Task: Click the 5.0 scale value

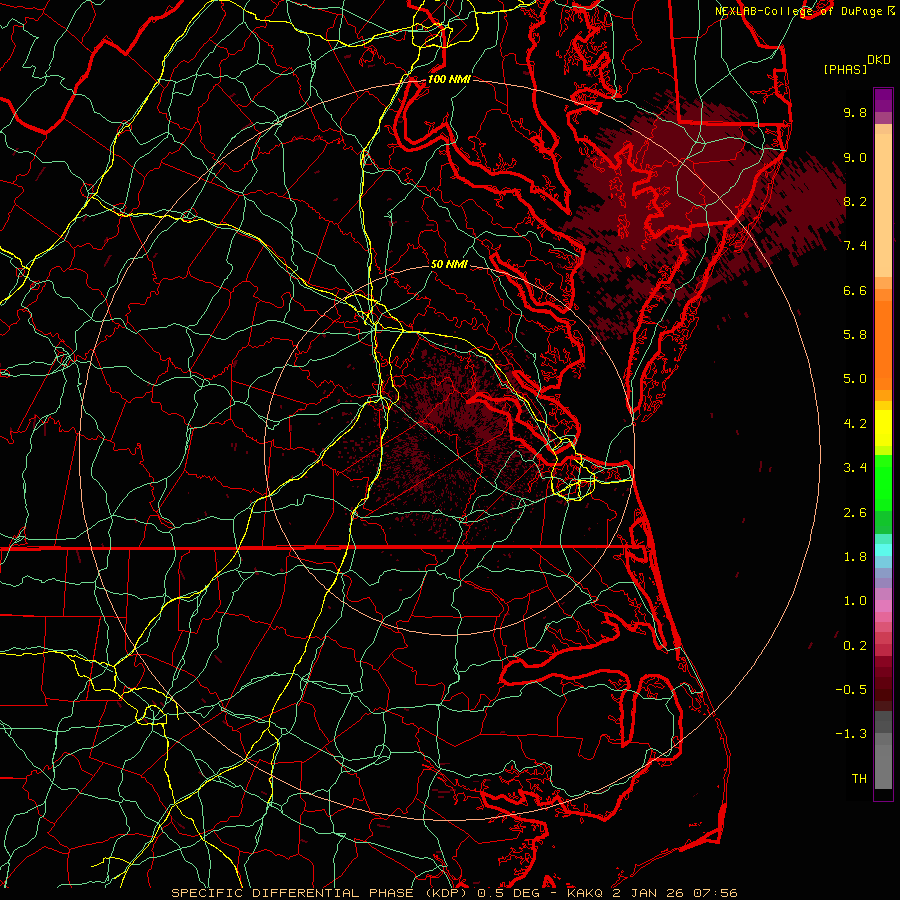Action: pyautogui.click(x=855, y=379)
